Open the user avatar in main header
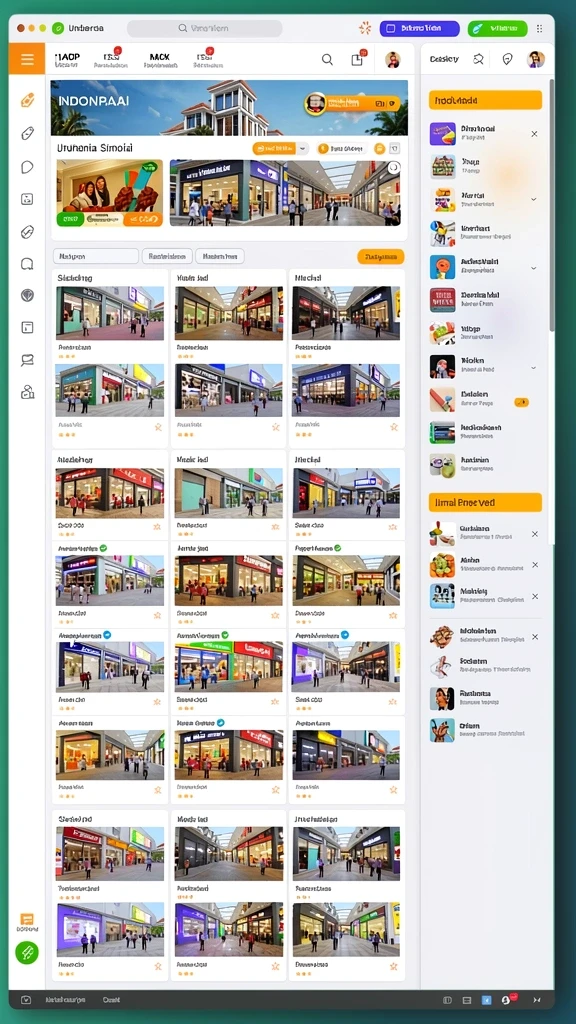 click(392, 59)
